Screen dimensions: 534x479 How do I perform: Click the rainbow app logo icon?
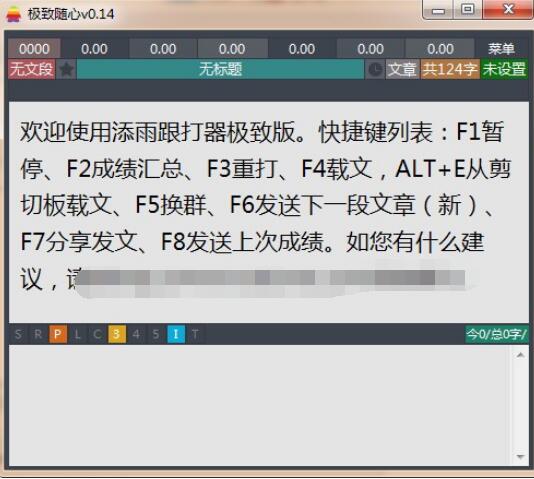pos(14,14)
